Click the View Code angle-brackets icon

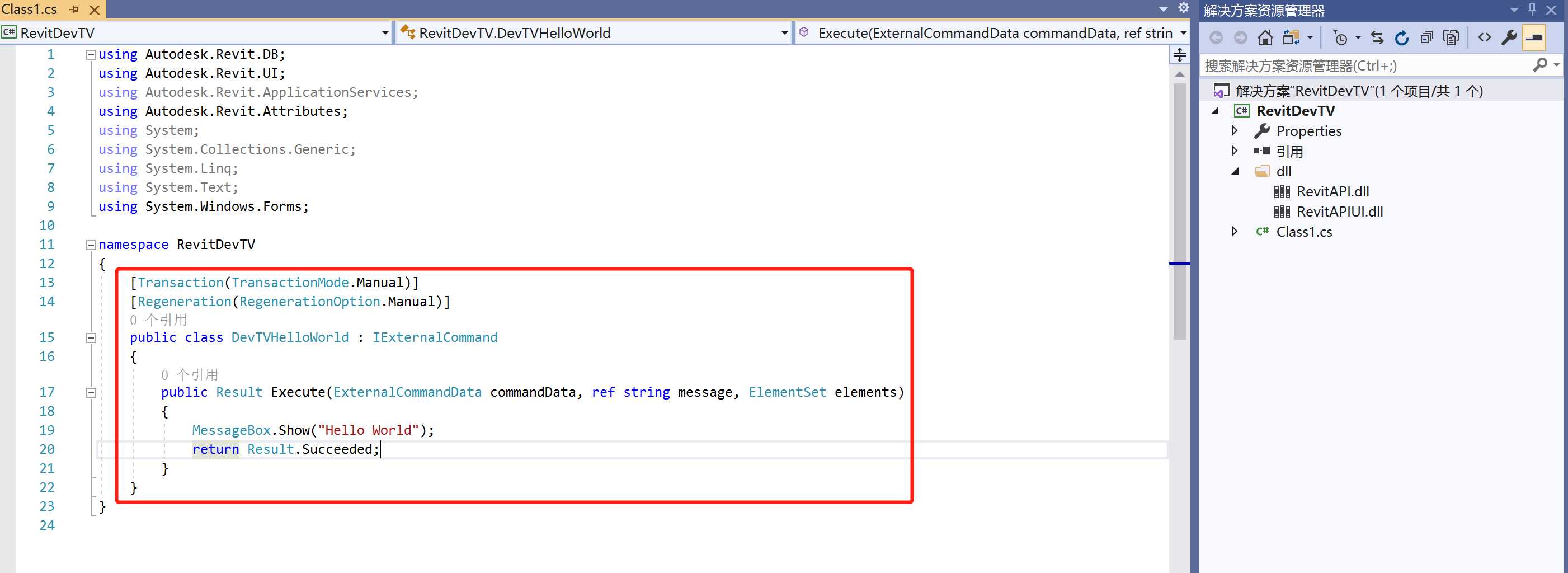click(x=1484, y=37)
